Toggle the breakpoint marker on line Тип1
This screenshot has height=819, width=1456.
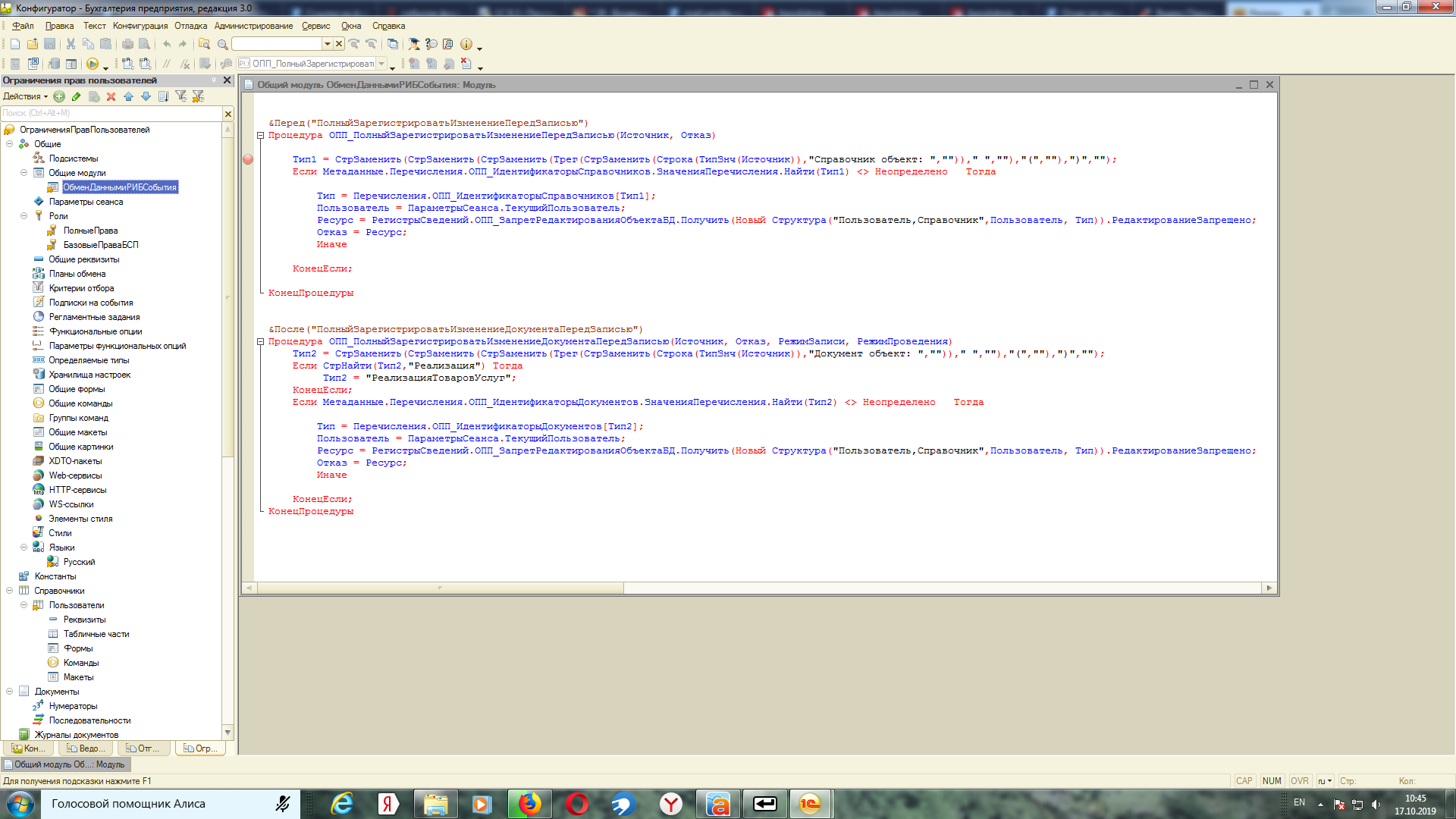248,159
